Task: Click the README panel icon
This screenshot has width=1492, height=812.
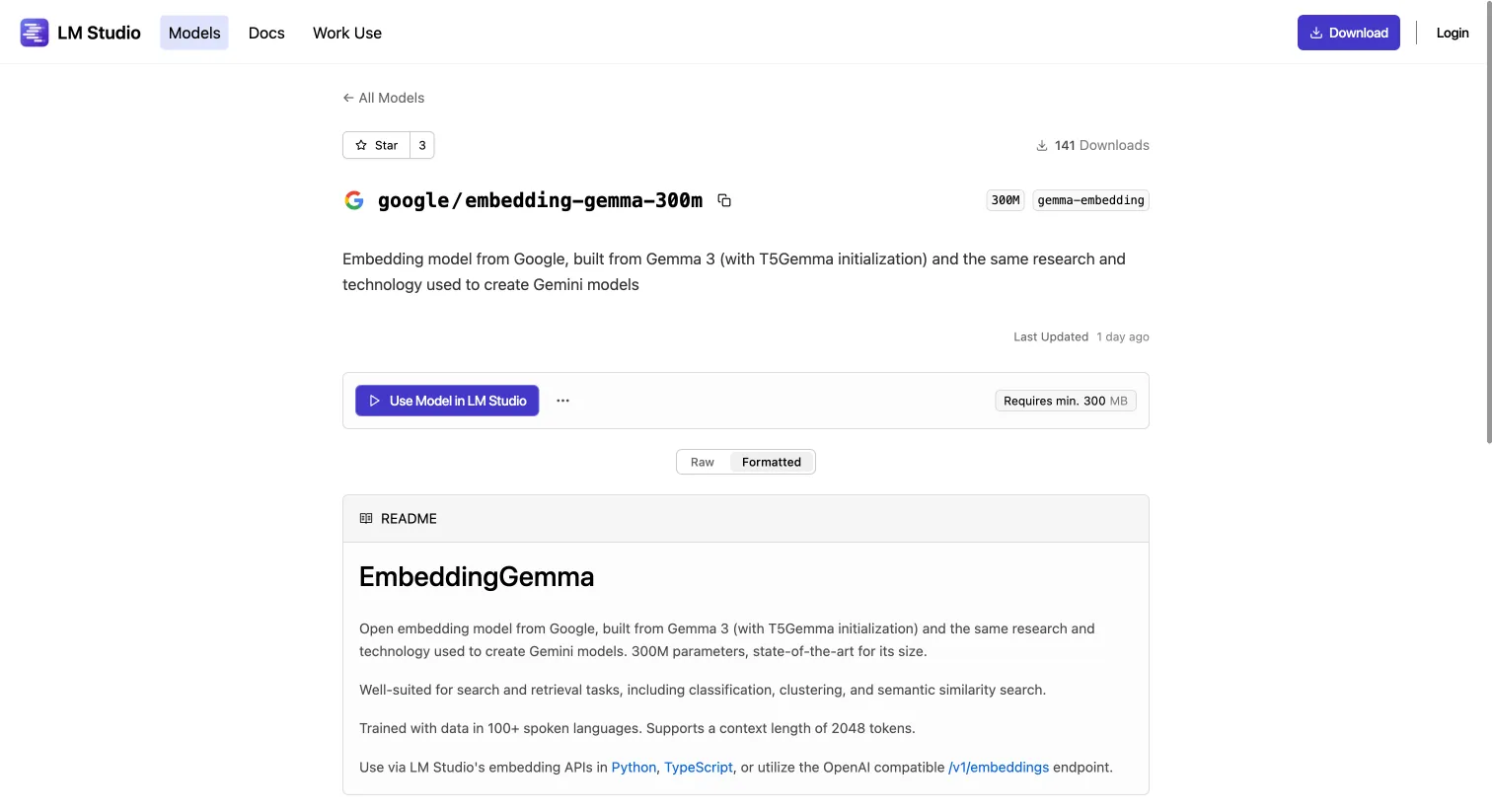Action: [x=364, y=518]
